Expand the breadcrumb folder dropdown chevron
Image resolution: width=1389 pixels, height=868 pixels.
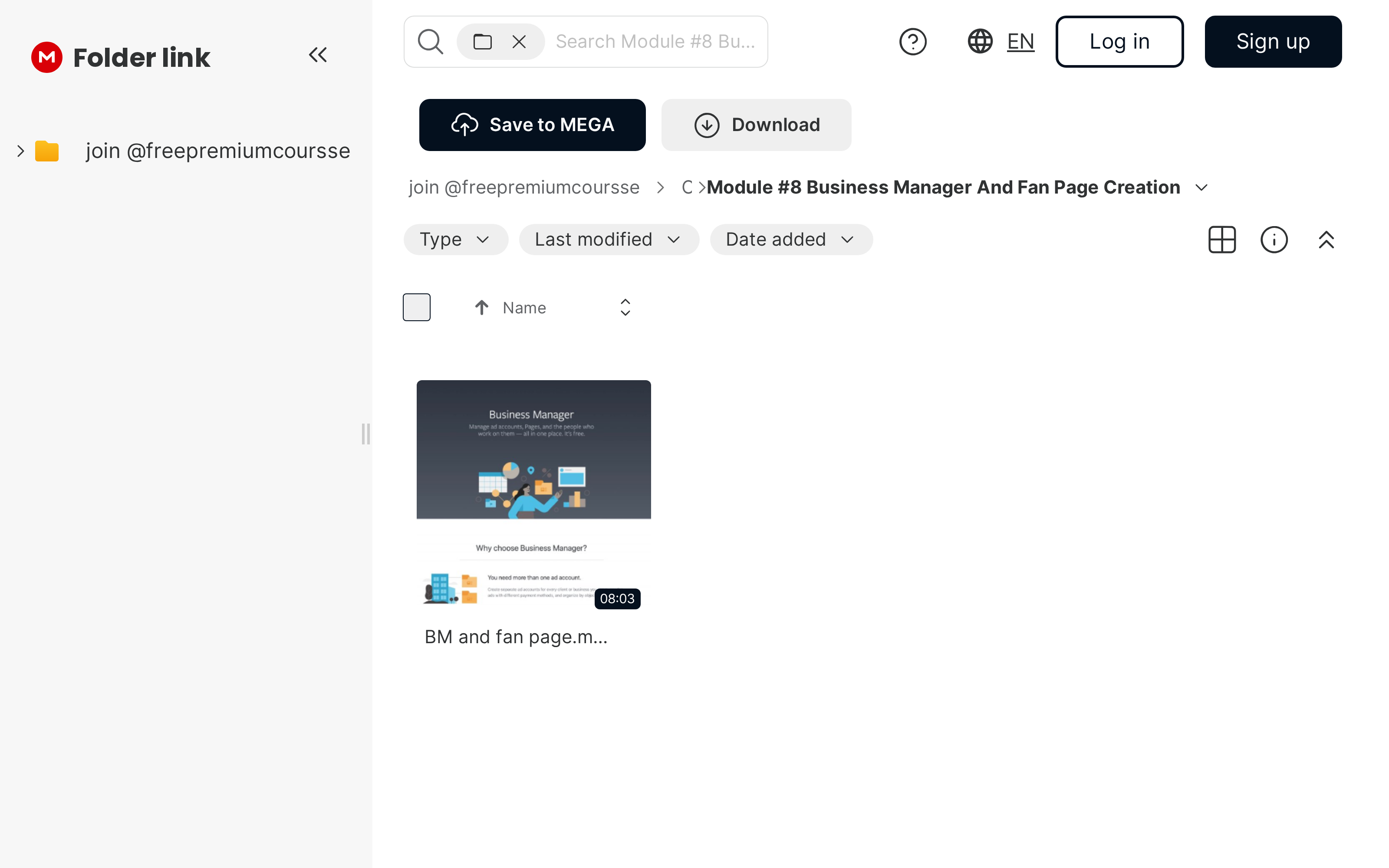(1201, 188)
